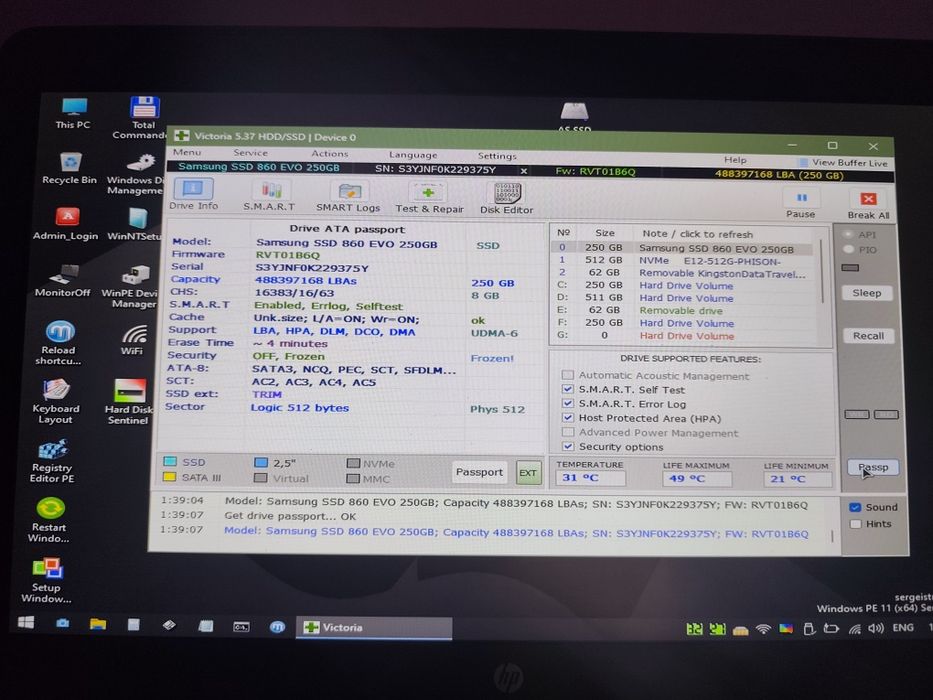
Task: Toggle Security options checkbox
Action: [568, 446]
